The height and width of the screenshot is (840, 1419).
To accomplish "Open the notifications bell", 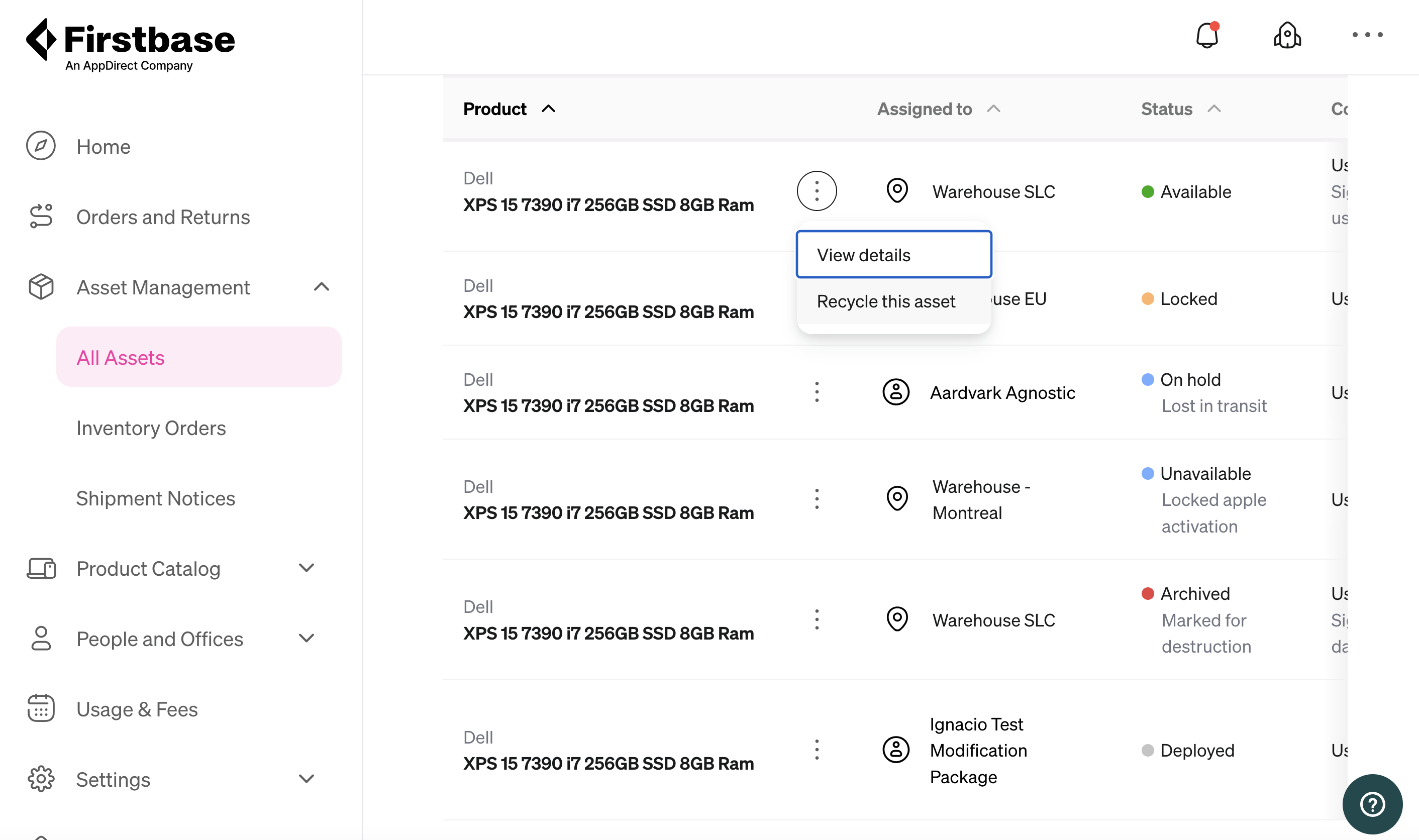I will point(1207,36).
